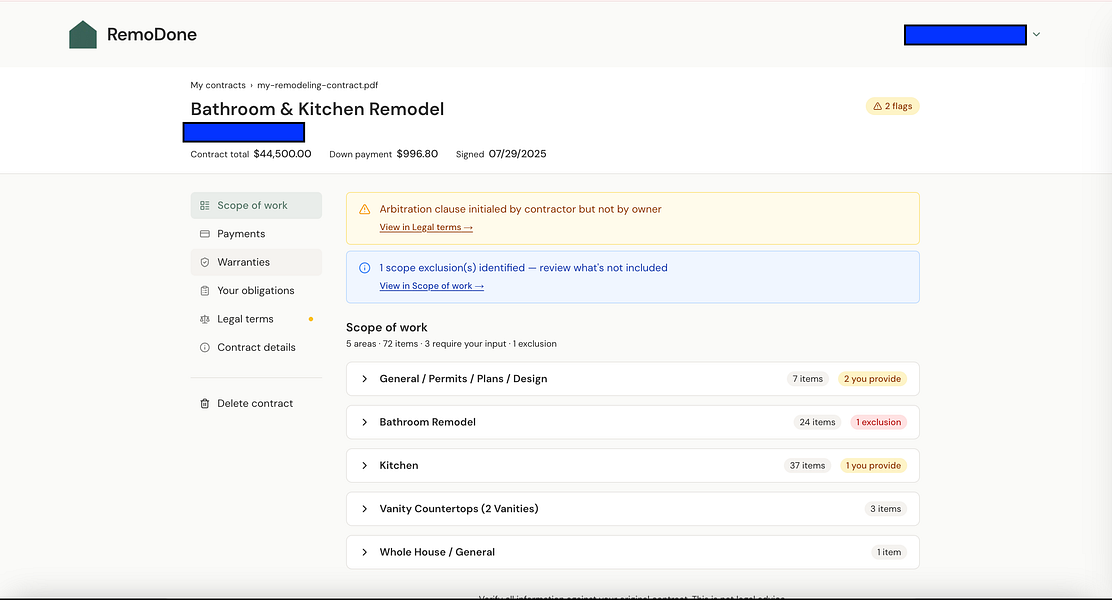Click the 5 areas 72 items summary line
The image size is (1112, 600).
coord(451,344)
